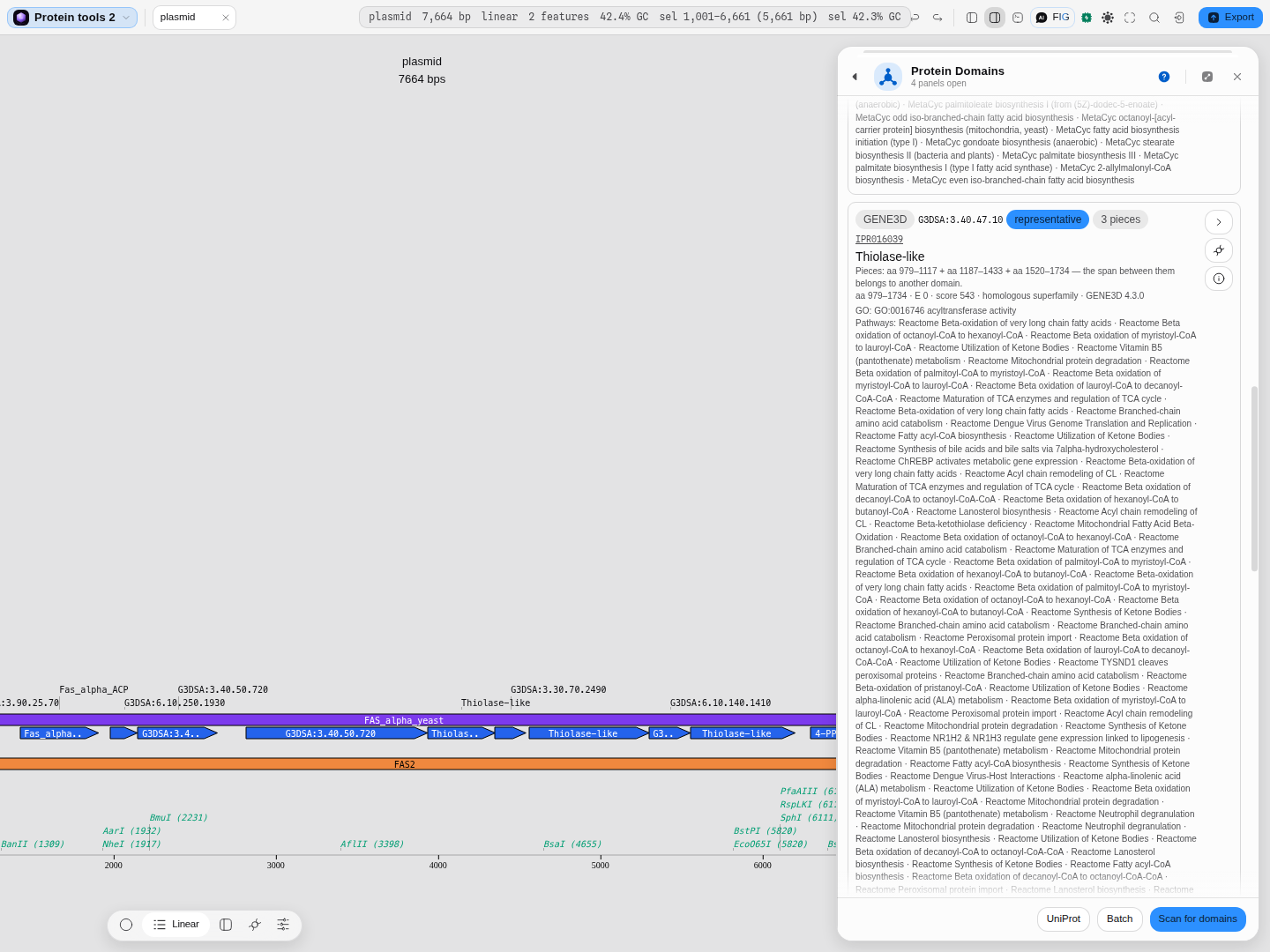Image resolution: width=1270 pixels, height=952 pixels.
Task: Pop the Protein Domains panel out
Action: coord(1207,77)
